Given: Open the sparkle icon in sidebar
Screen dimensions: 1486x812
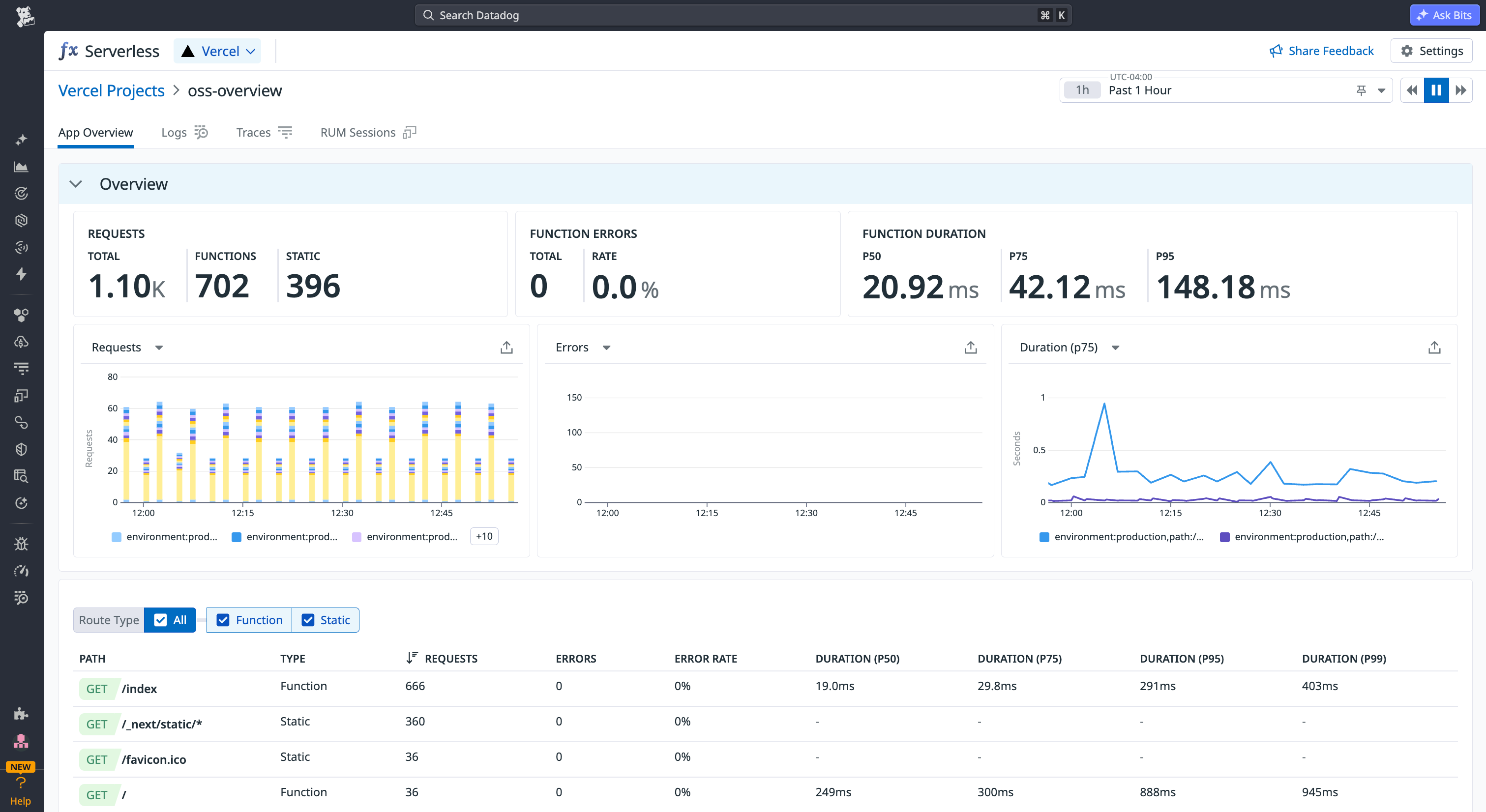Looking at the screenshot, I should coord(21,140).
